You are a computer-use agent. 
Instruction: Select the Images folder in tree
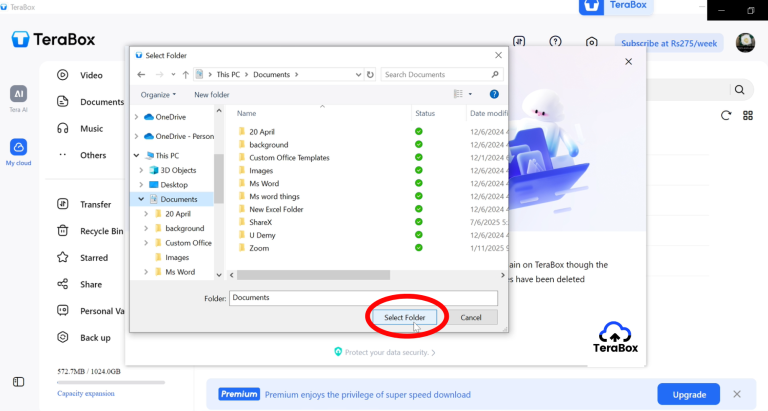176,257
